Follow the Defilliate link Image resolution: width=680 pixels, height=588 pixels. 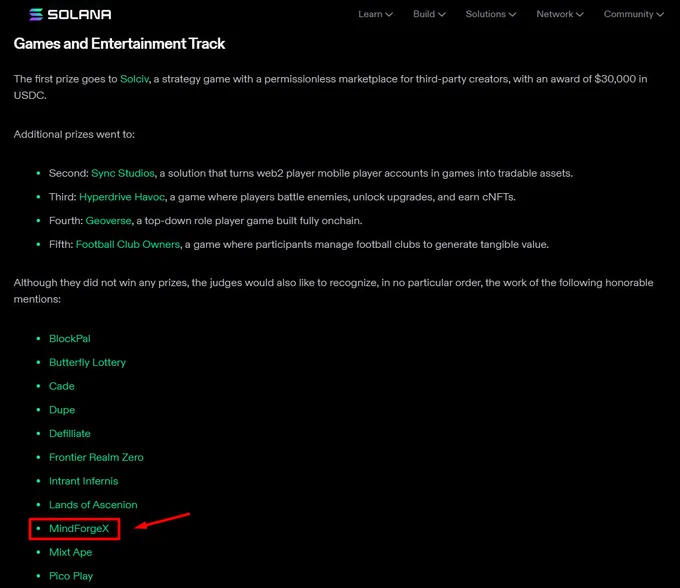pyautogui.click(x=70, y=434)
